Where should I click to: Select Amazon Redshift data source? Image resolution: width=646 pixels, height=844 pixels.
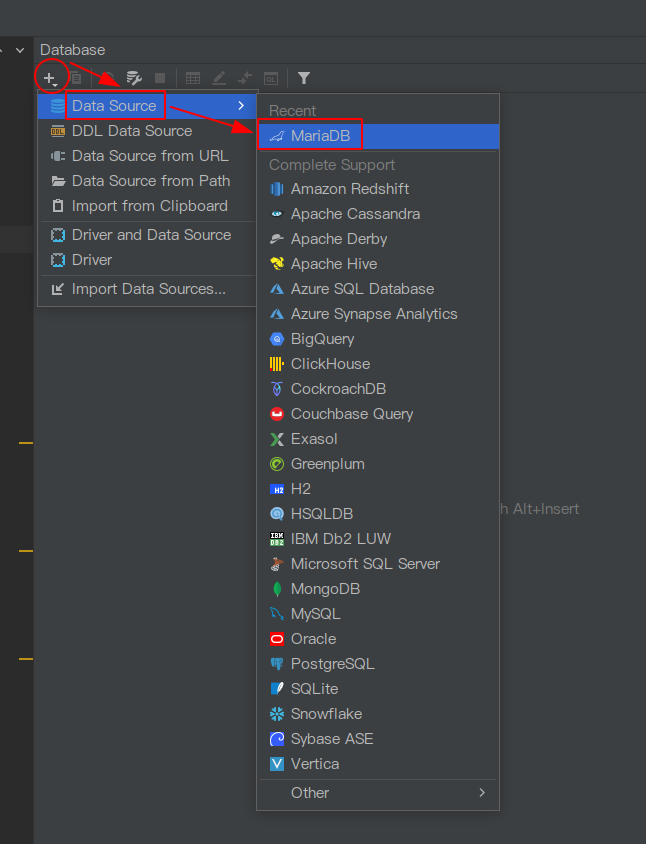[378, 189]
